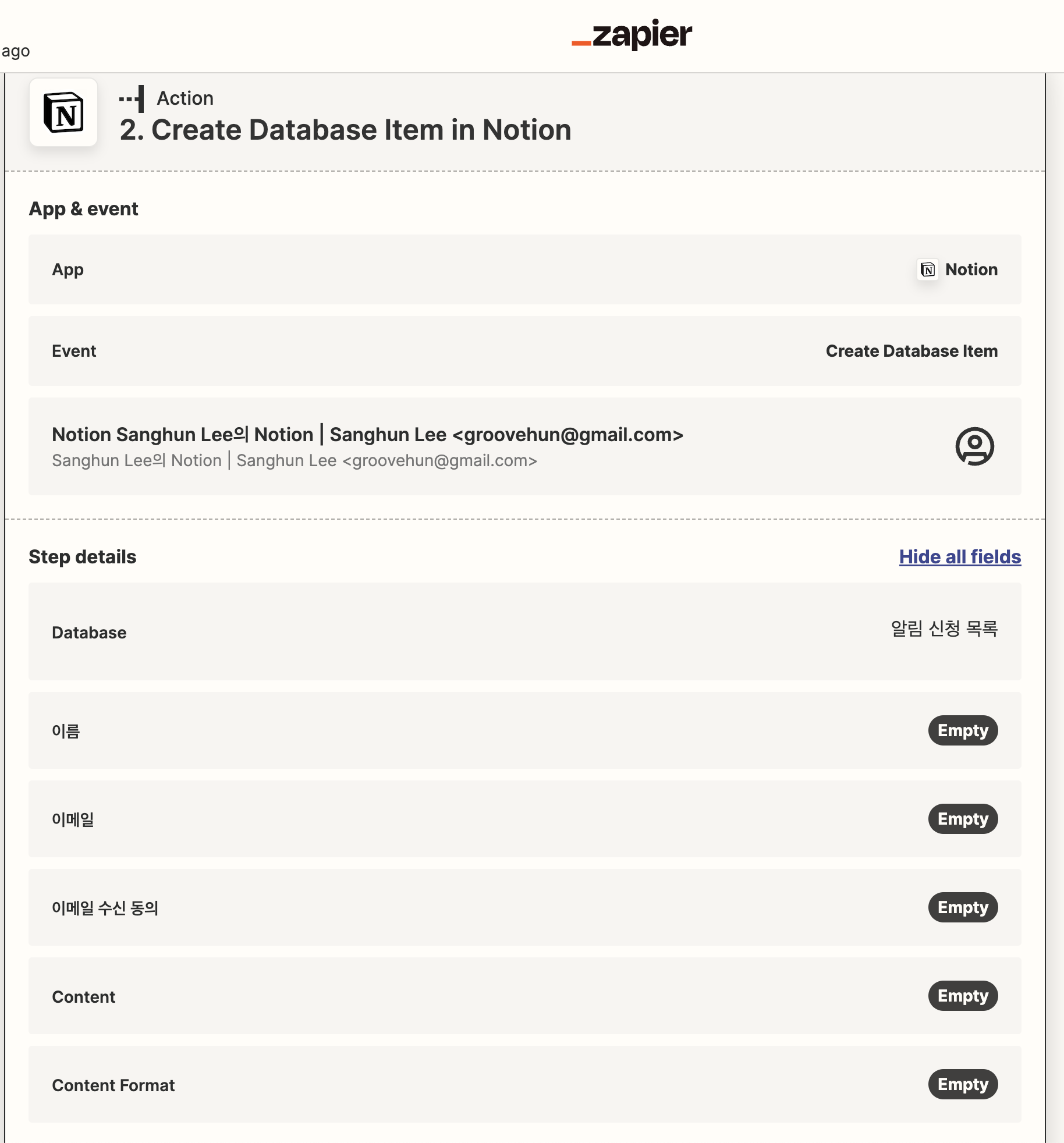1064x1143 pixels.
Task: Click Hide all fields link
Action: tap(960, 557)
